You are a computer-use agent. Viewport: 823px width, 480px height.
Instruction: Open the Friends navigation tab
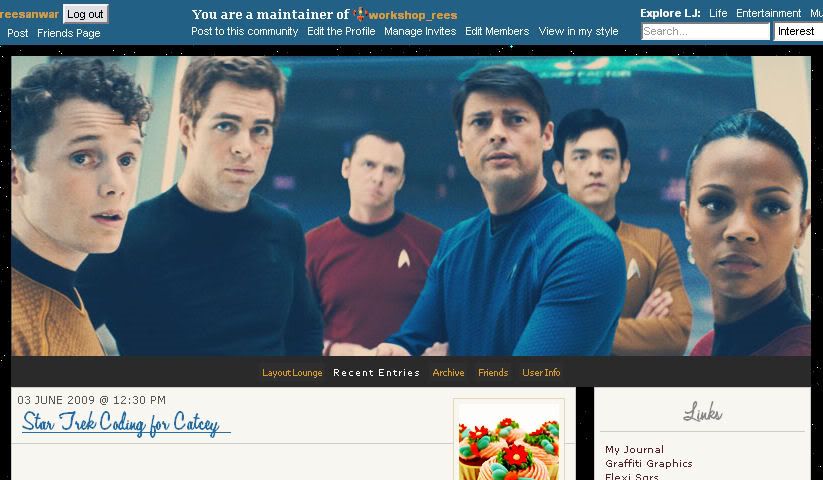pyautogui.click(x=493, y=372)
